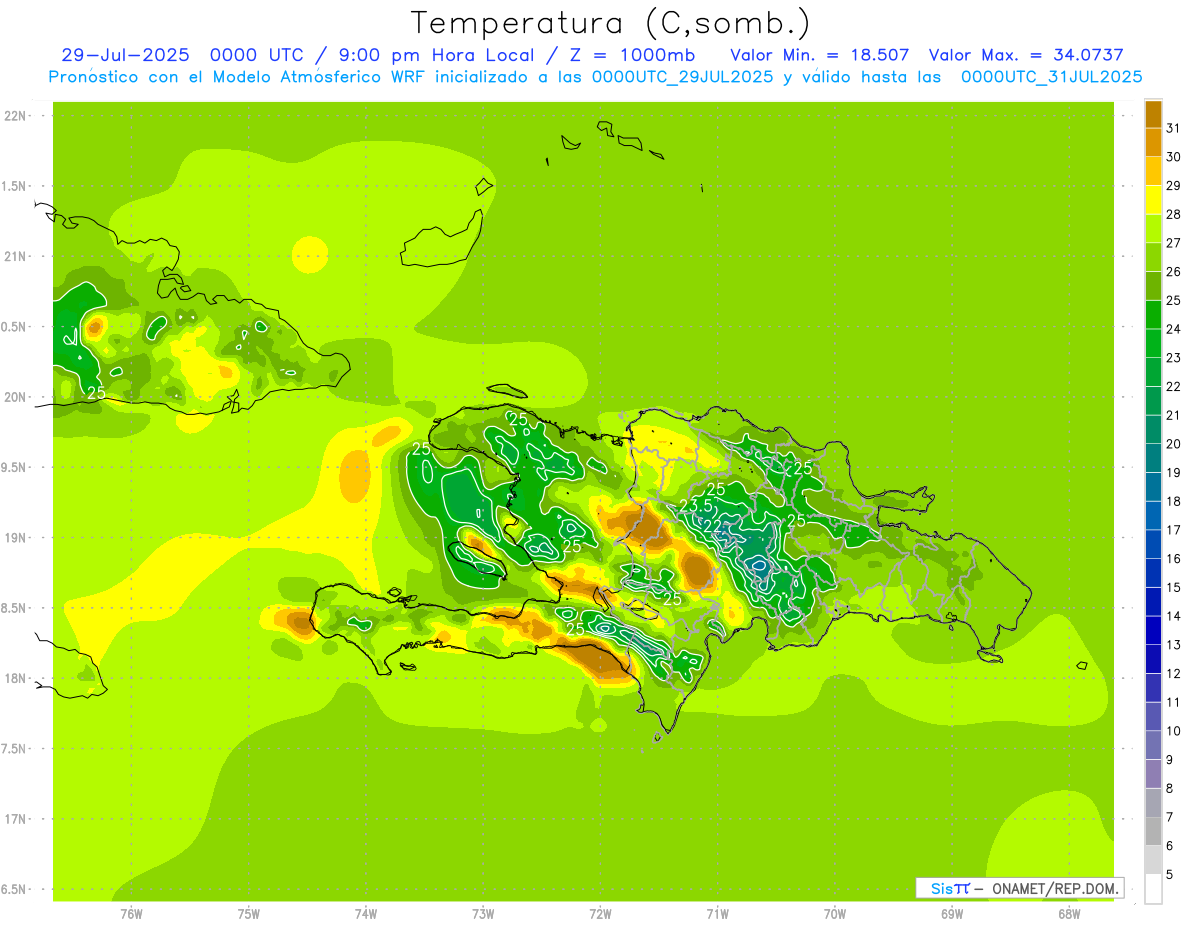Click the colorbar label "20"
Viewport: 1200px width, 927px height.
(1173, 444)
